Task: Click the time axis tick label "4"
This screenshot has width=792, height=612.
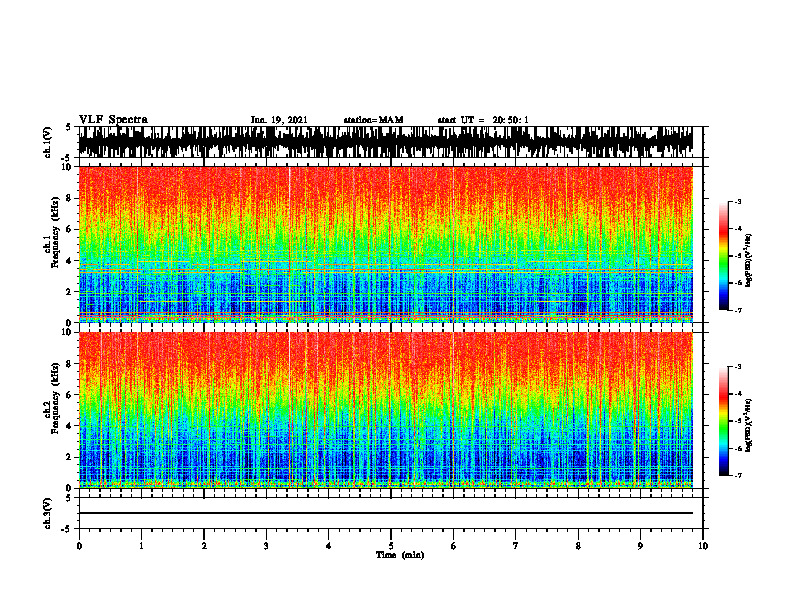Action: (x=329, y=546)
